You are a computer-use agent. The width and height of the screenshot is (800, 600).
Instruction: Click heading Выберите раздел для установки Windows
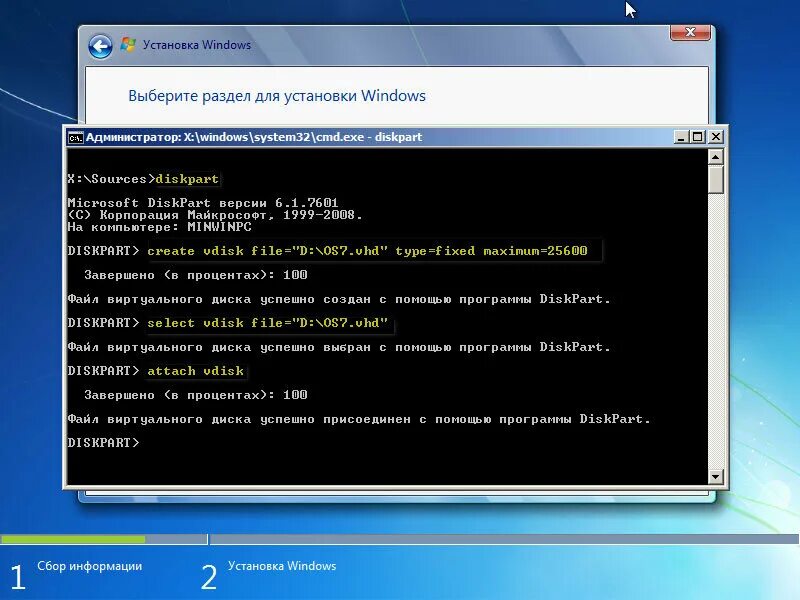(276, 95)
